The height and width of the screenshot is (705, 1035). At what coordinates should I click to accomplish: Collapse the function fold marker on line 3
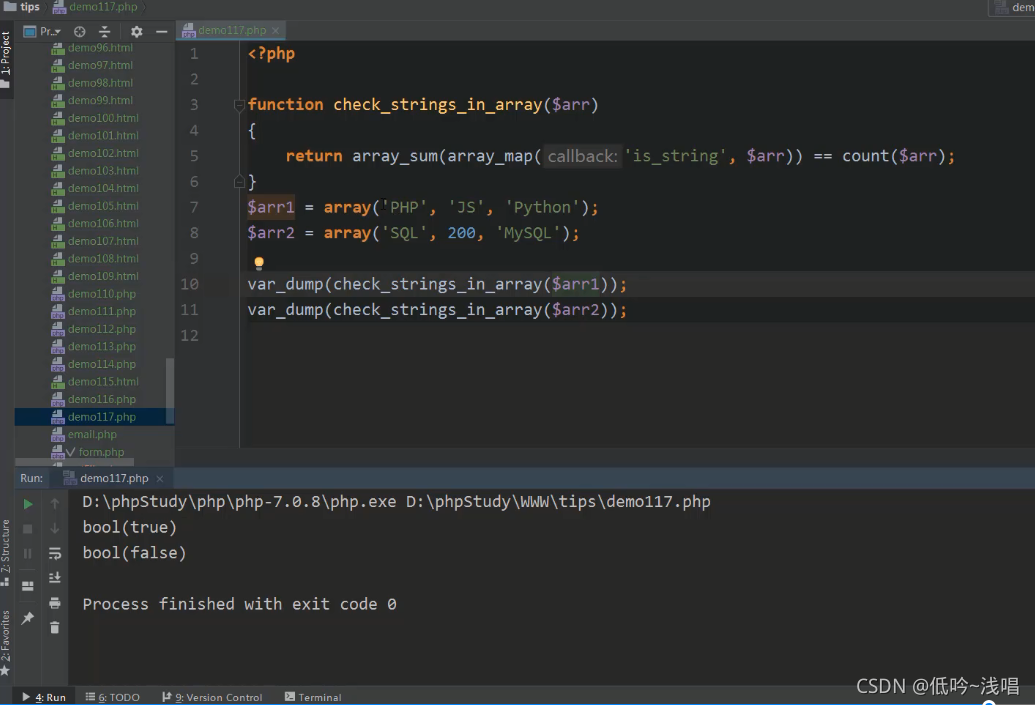pos(239,105)
